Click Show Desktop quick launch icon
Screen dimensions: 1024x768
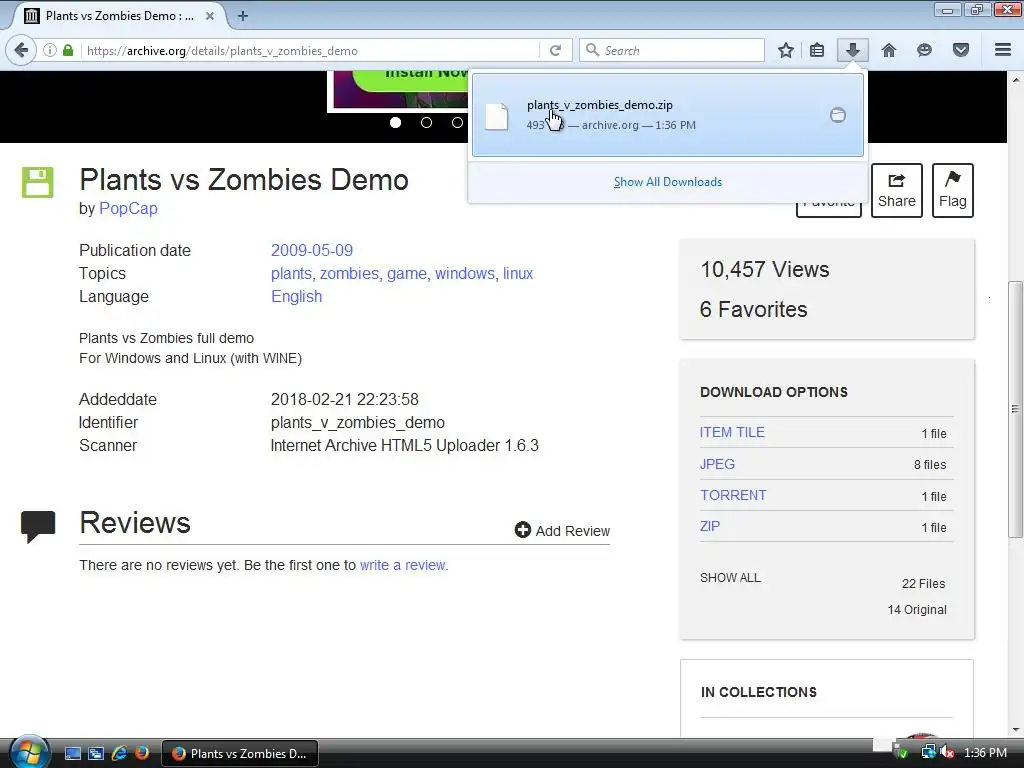(73, 754)
